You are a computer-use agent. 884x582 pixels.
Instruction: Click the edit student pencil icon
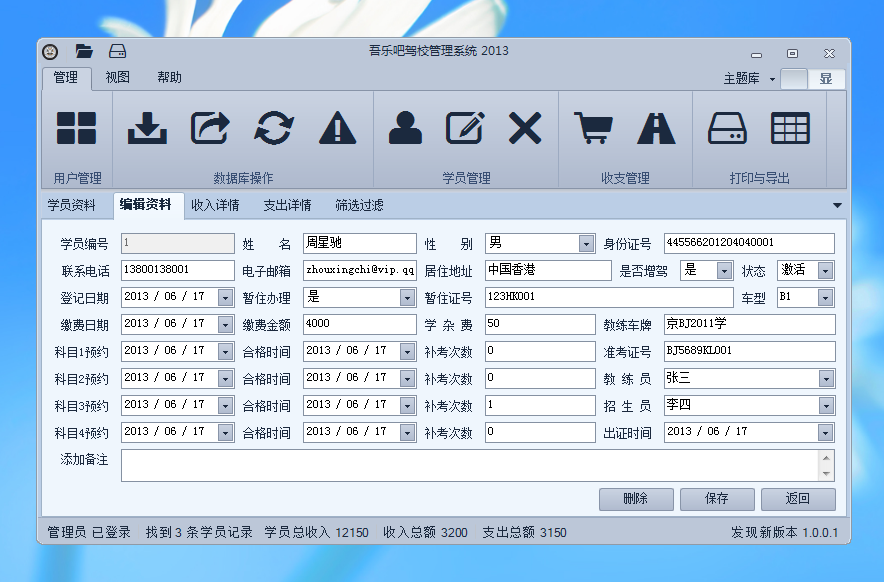[465, 128]
